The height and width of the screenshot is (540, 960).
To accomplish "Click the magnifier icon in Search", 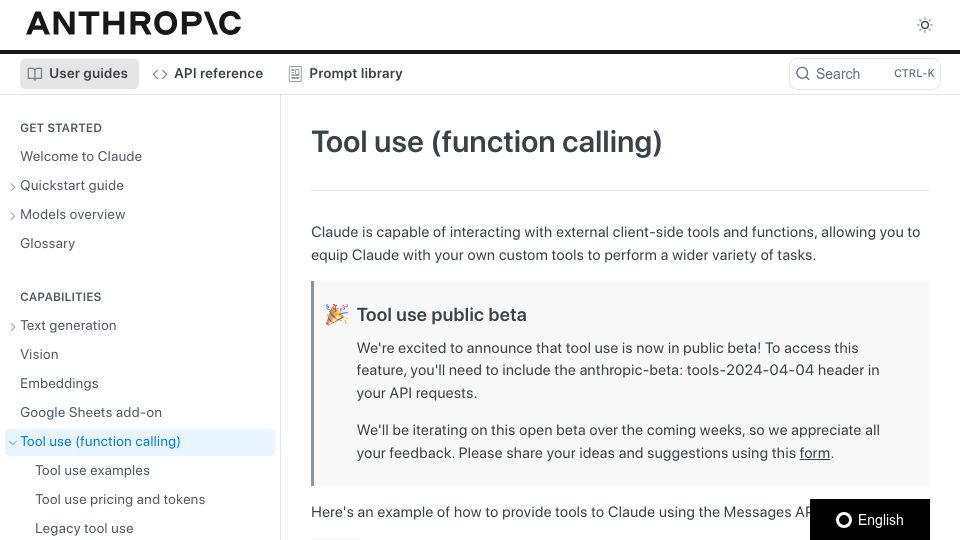I will [x=803, y=73].
